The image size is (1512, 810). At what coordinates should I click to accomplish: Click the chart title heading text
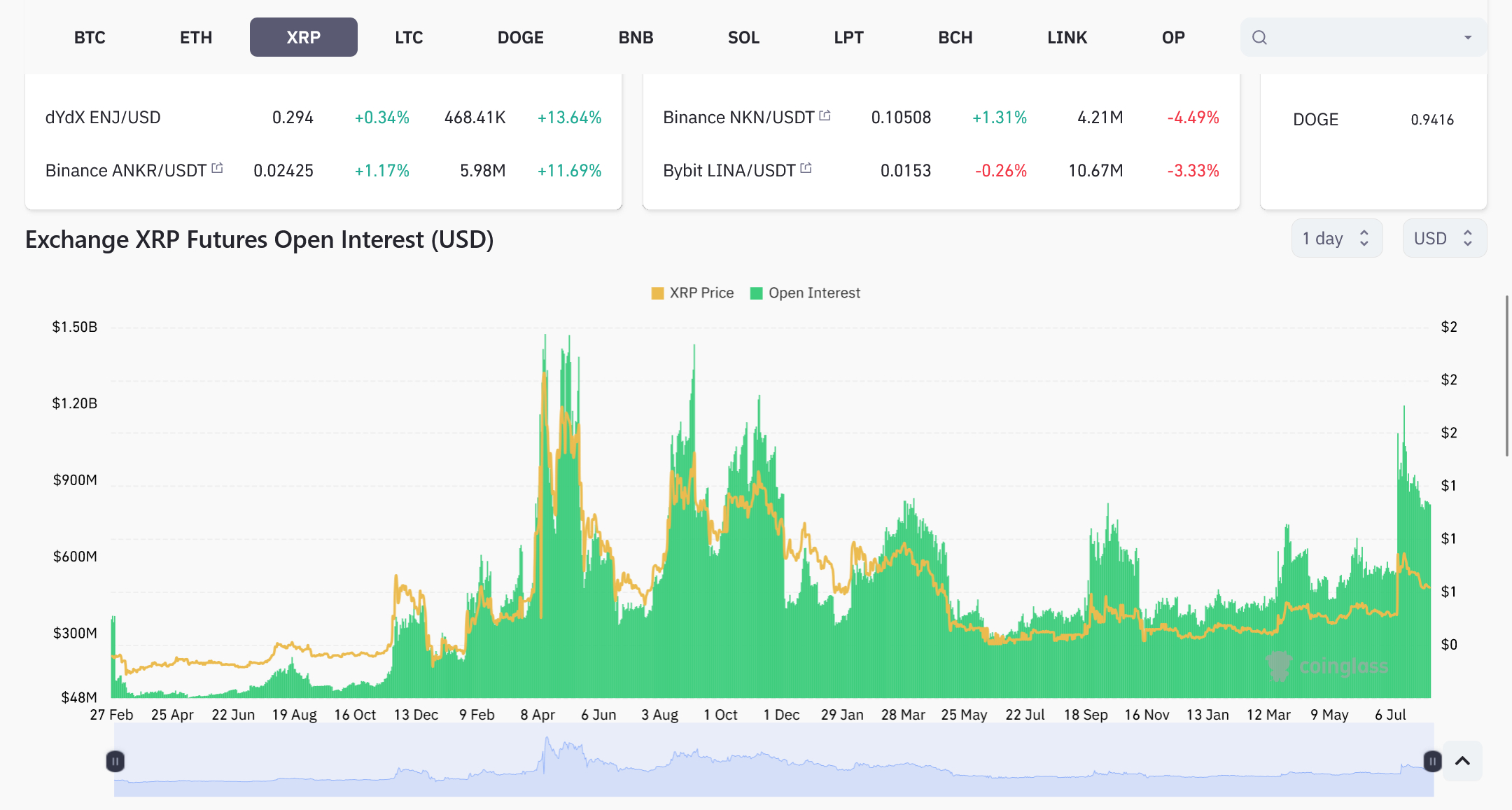(x=260, y=239)
